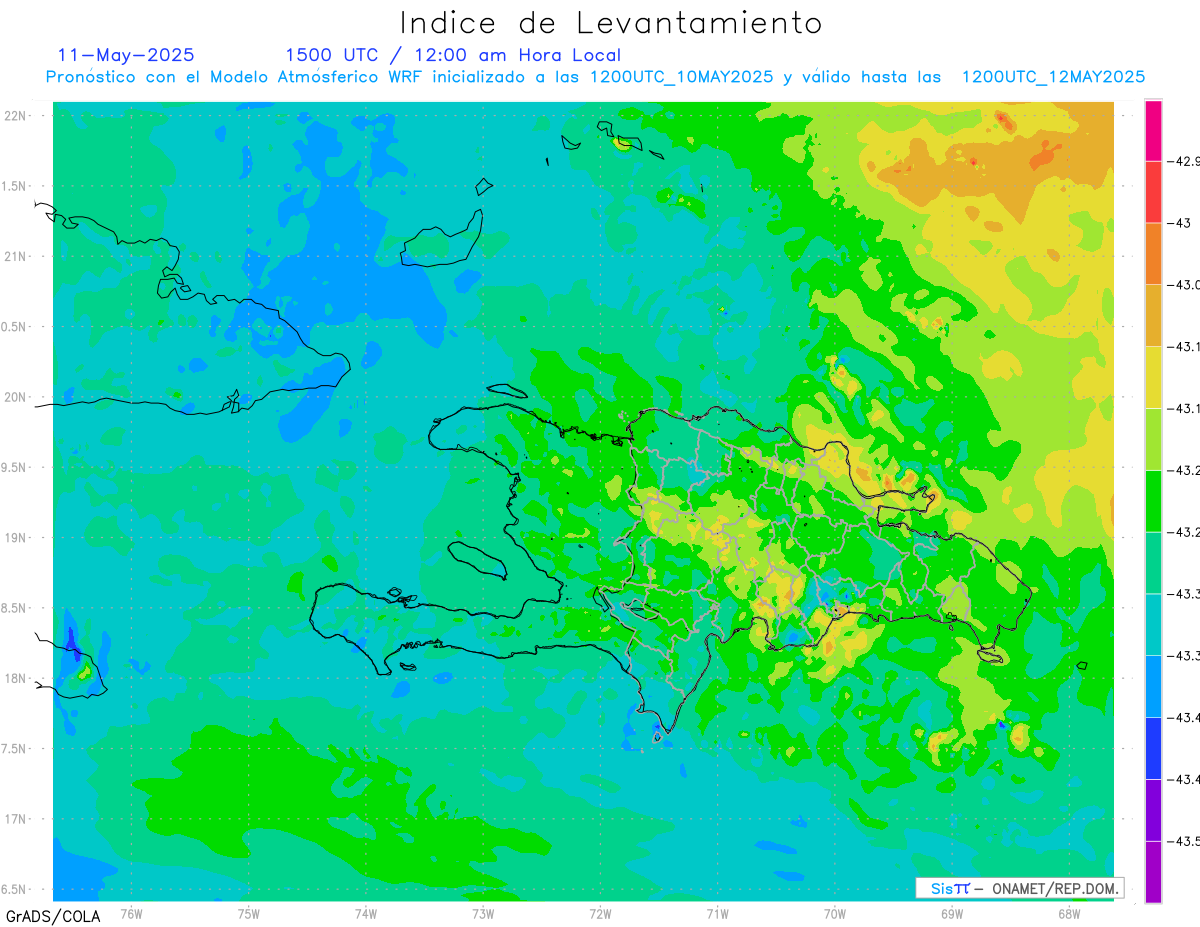Click the '1200UTC_12MAY2025' valid-until timestamp

(1053, 77)
